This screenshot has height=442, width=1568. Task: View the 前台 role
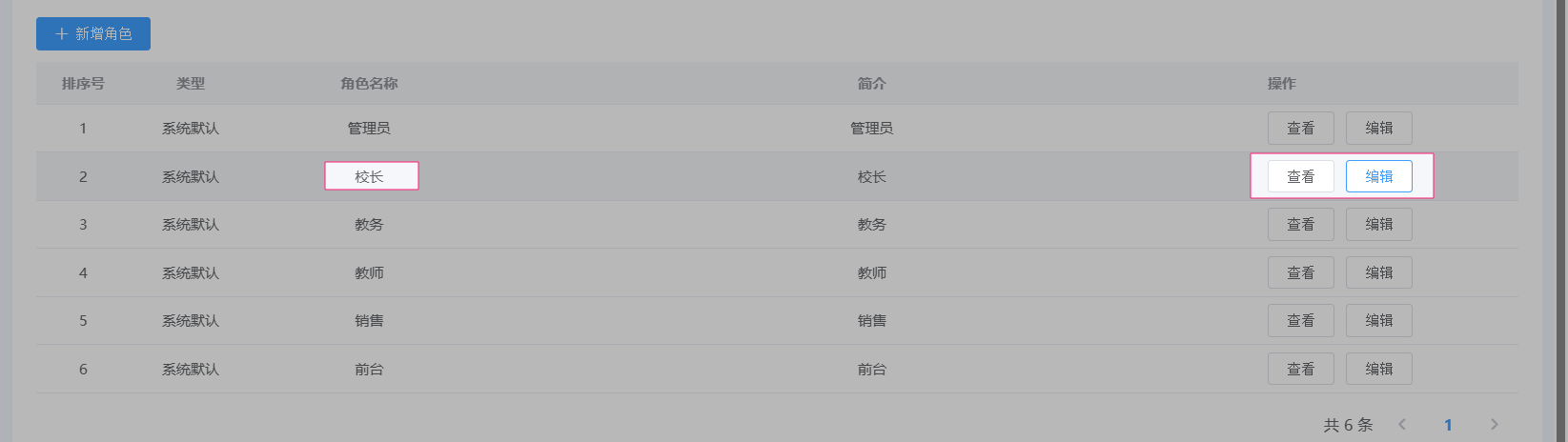(x=1300, y=369)
